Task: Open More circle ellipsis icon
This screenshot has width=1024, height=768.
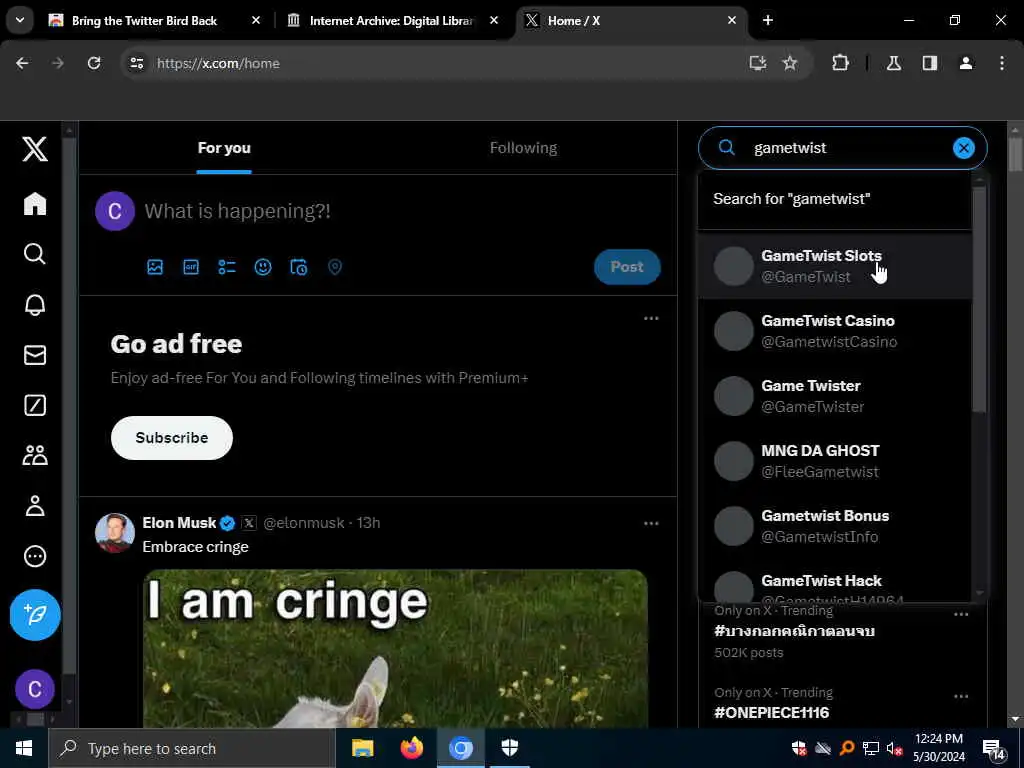Action: pyautogui.click(x=35, y=556)
